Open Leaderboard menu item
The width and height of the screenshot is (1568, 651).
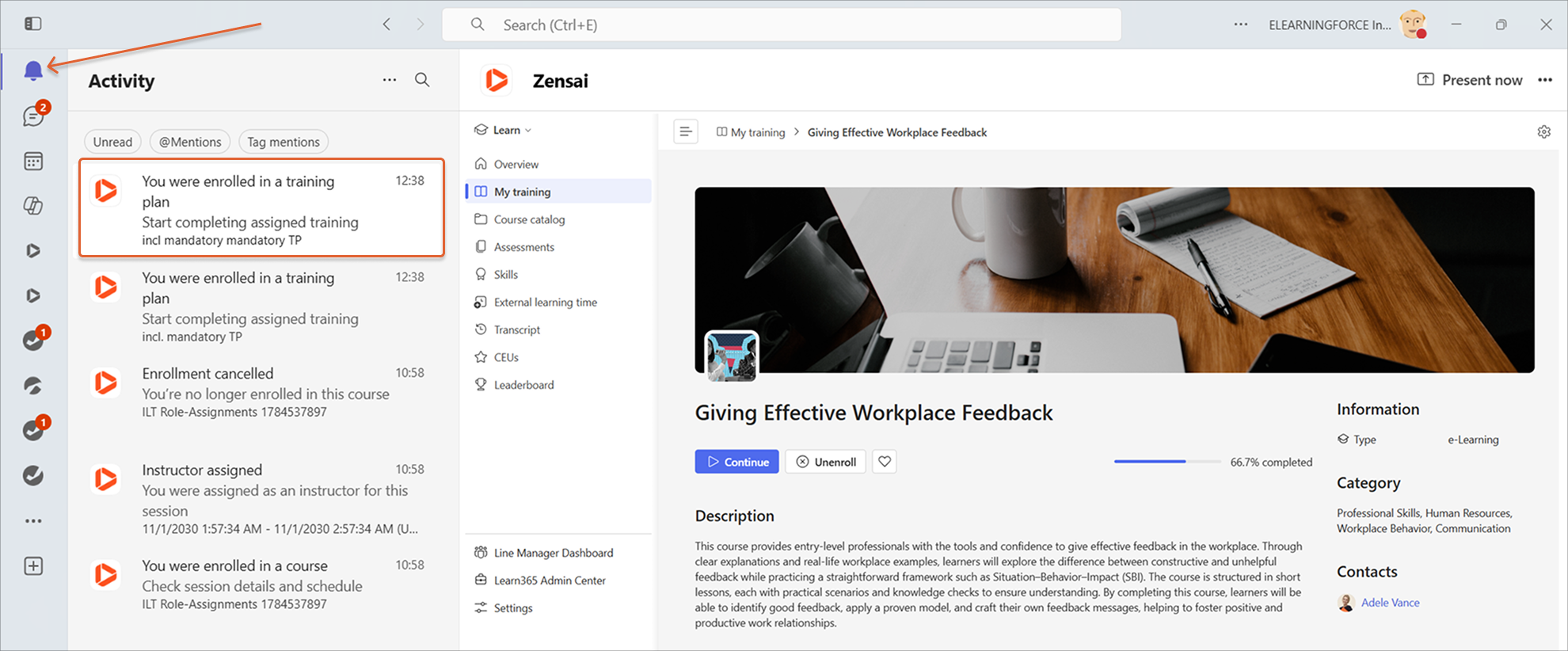[558, 385]
